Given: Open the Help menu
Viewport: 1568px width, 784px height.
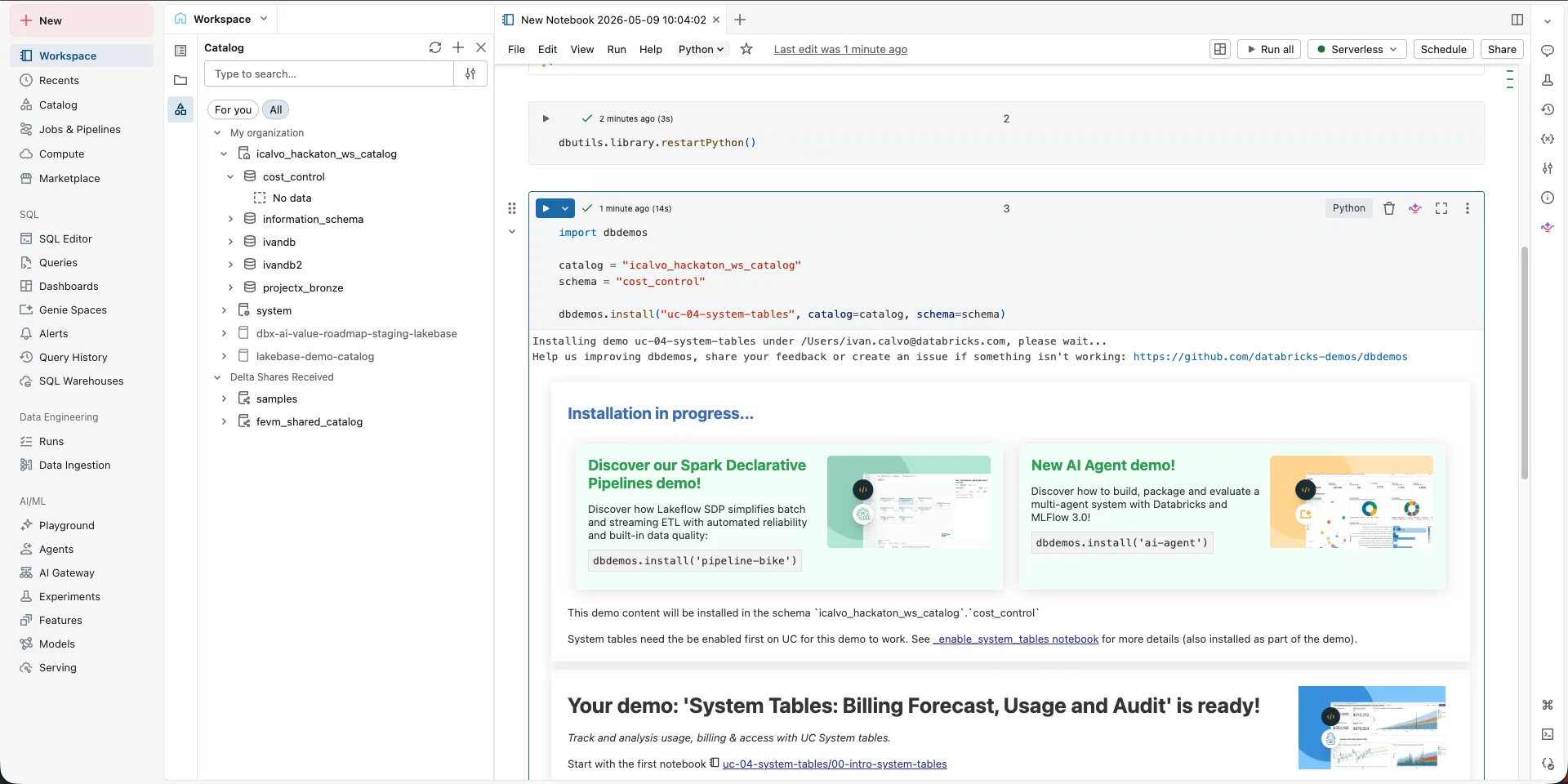Looking at the screenshot, I should pyautogui.click(x=651, y=49).
